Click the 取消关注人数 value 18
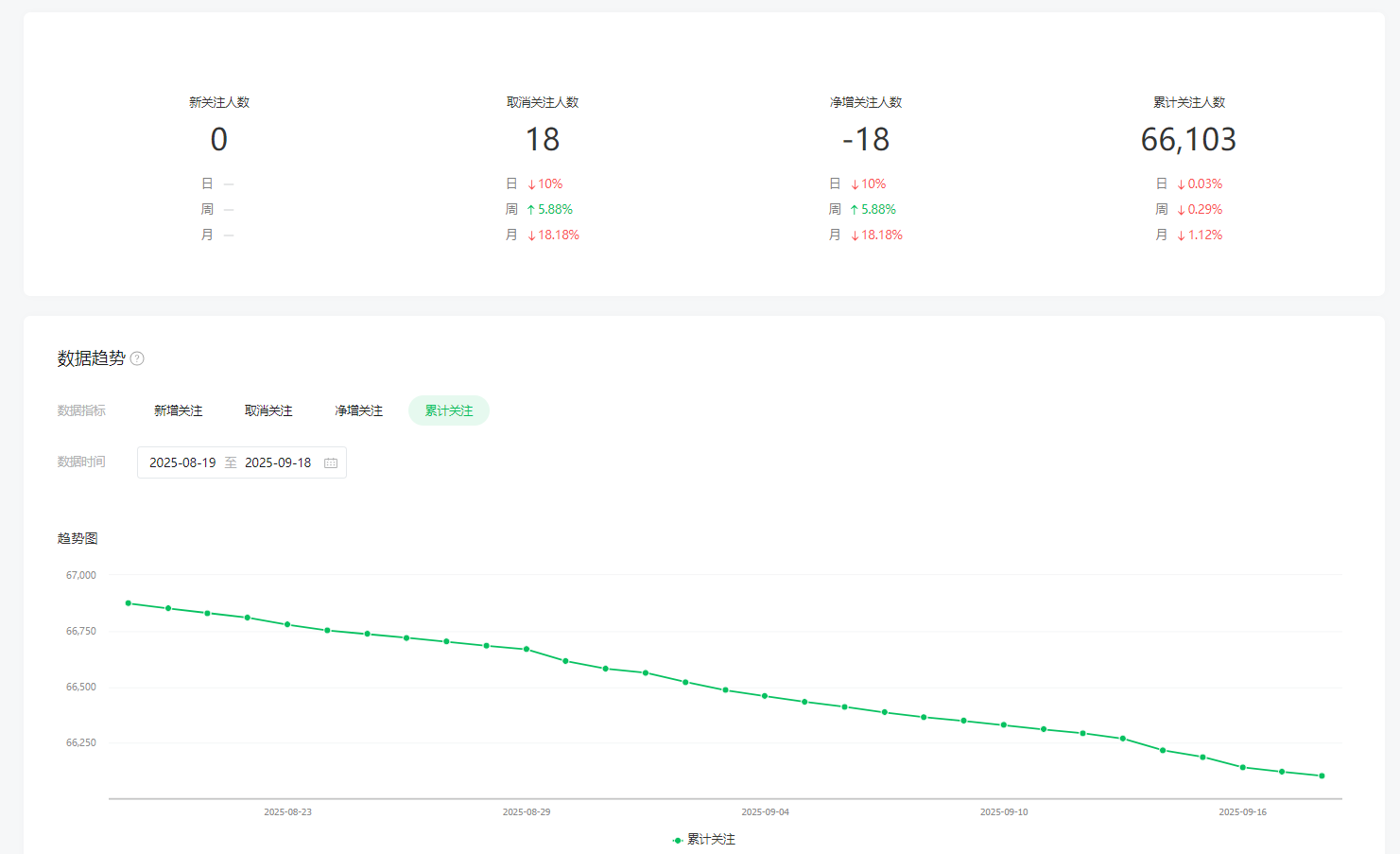This screenshot has height=854, width=1400. click(543, 140)
